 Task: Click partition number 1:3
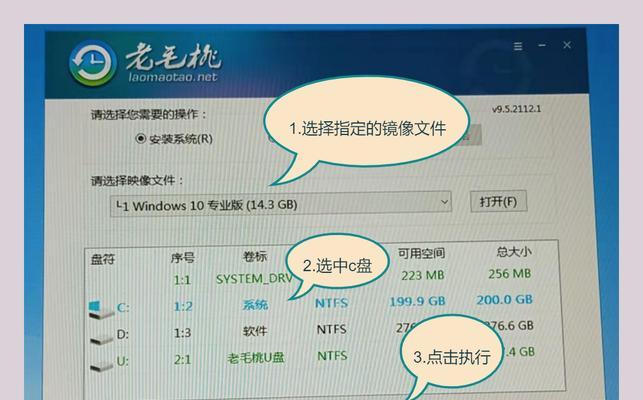click(182, 333)
